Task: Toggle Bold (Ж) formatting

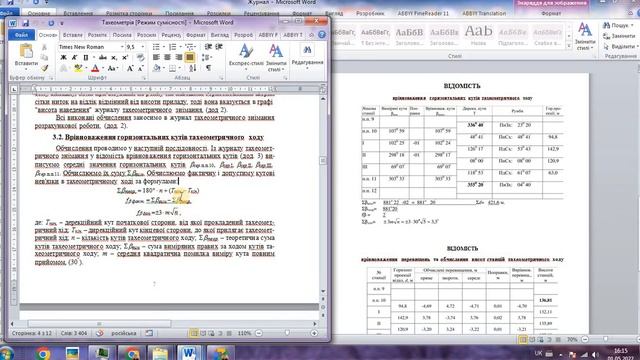Action: click(x=63, y=58)
